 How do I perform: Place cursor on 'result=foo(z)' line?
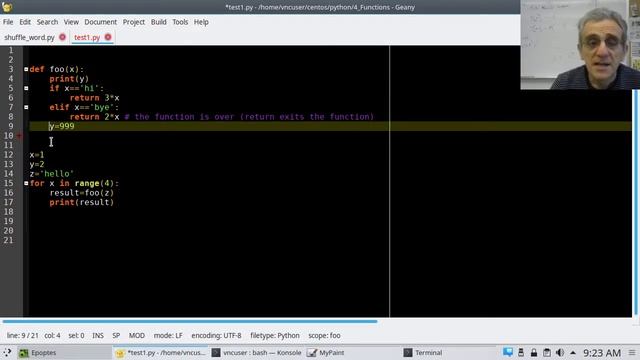(82, 193)
